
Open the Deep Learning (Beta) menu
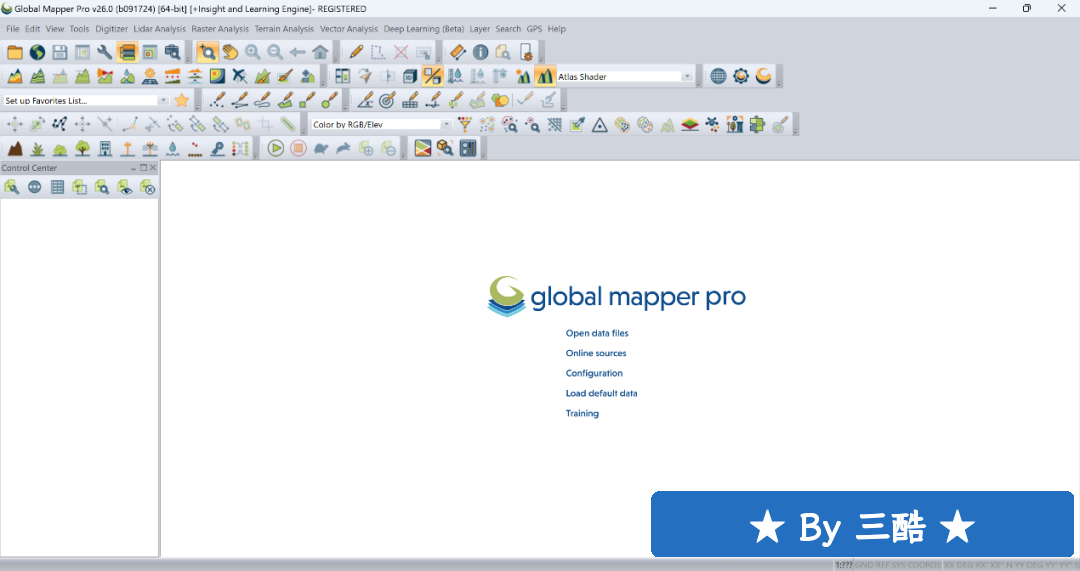tap(424, 29)
